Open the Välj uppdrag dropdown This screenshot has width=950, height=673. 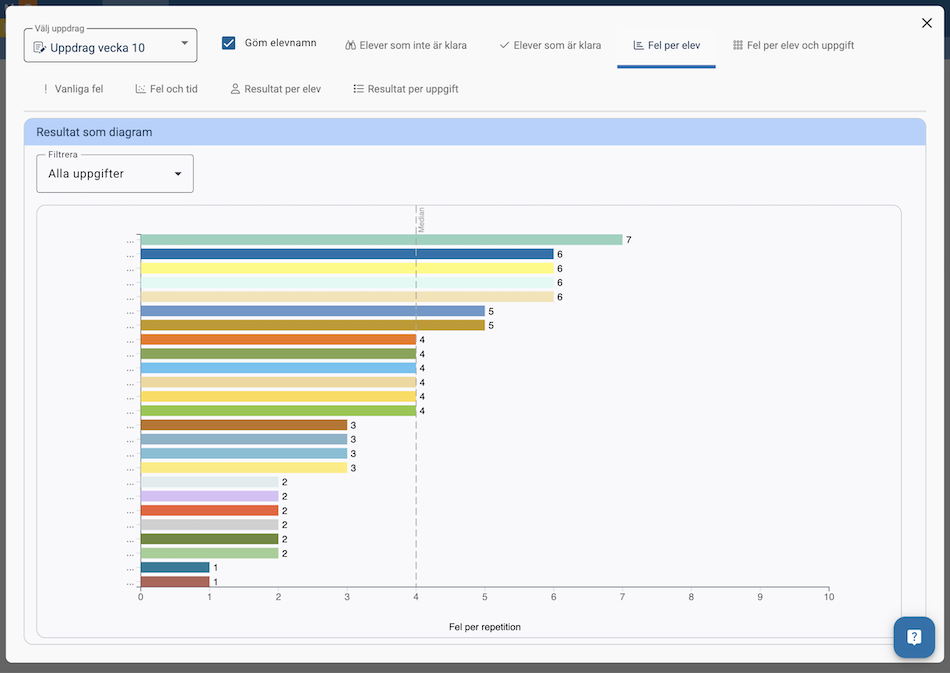pos(110,46)
